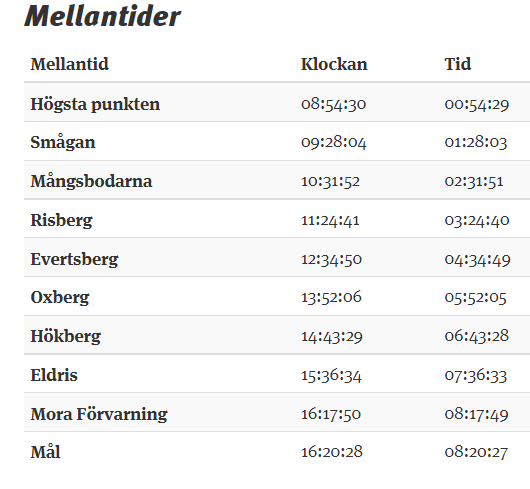Click the Högsta punkten row label
This screenshot has height=489, width=530.
coord(95,104)
